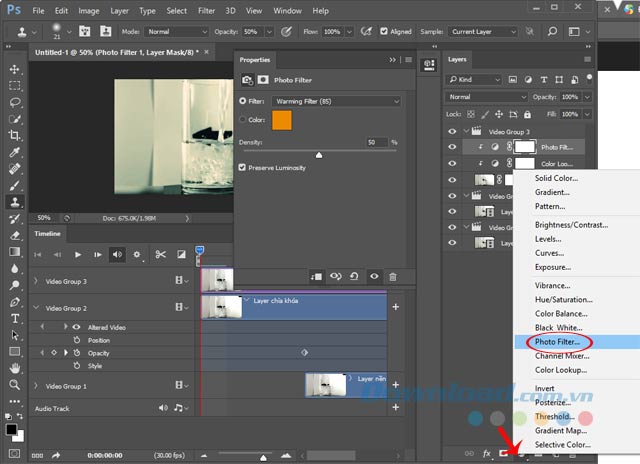The height and width of the screenshot is (464, 640).
Task: Expand Video Group 3 in Timeline
Action: [36, 282]
